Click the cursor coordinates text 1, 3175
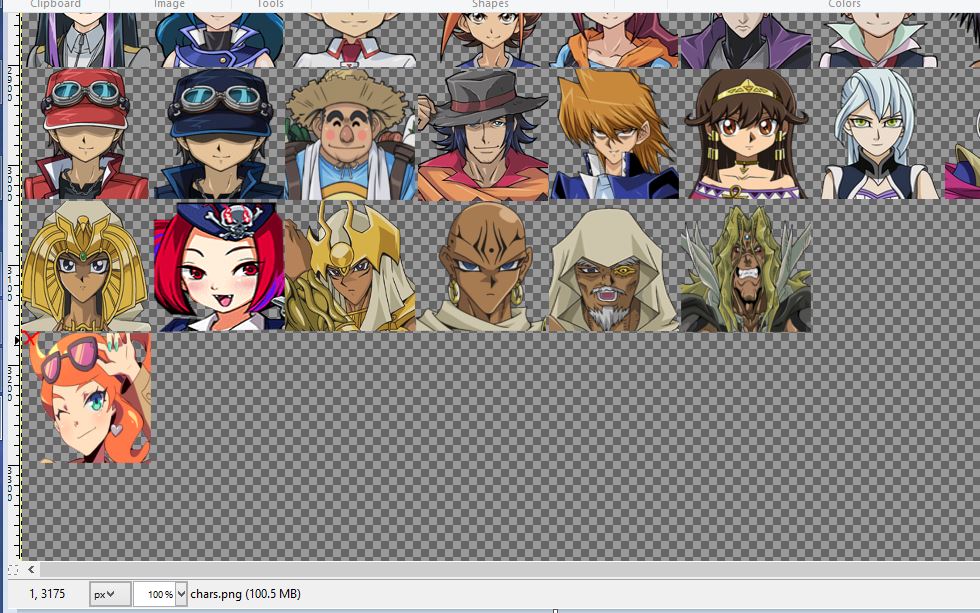The image size is (980, 613). pyautogui.click(x=47, y=594)
